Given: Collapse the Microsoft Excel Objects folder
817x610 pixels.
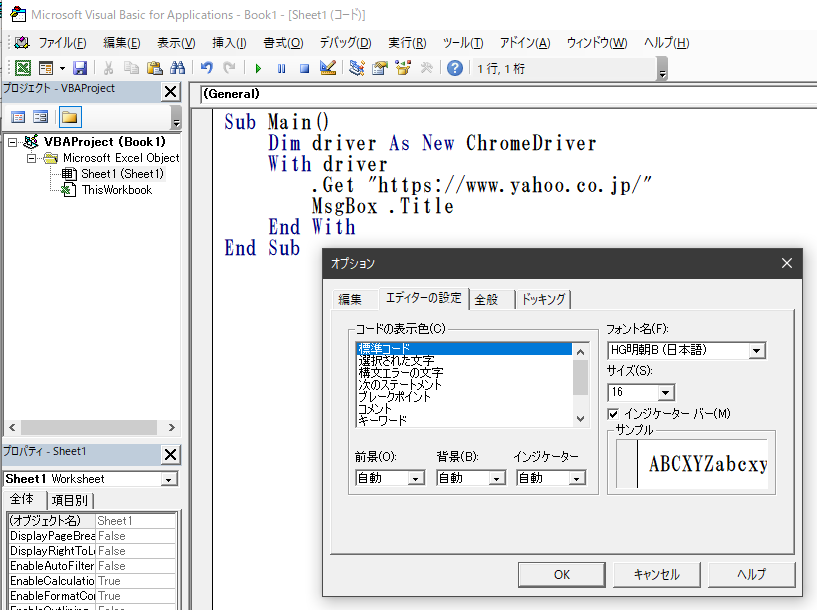Looking at the screenshot, I should pos(31,158).
